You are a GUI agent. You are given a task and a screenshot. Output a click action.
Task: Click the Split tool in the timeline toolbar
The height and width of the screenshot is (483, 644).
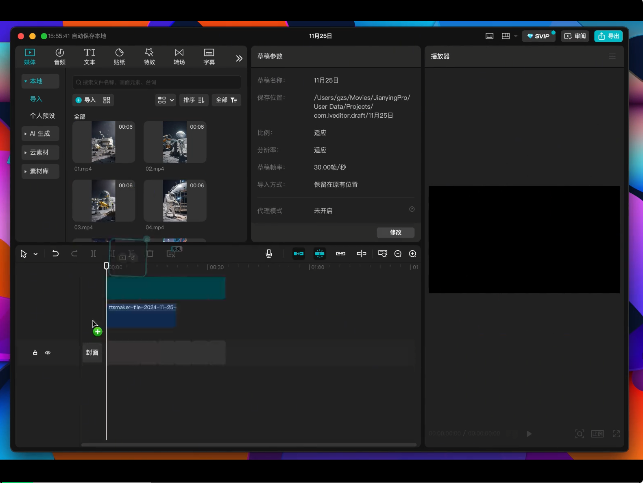click(94, 254)
